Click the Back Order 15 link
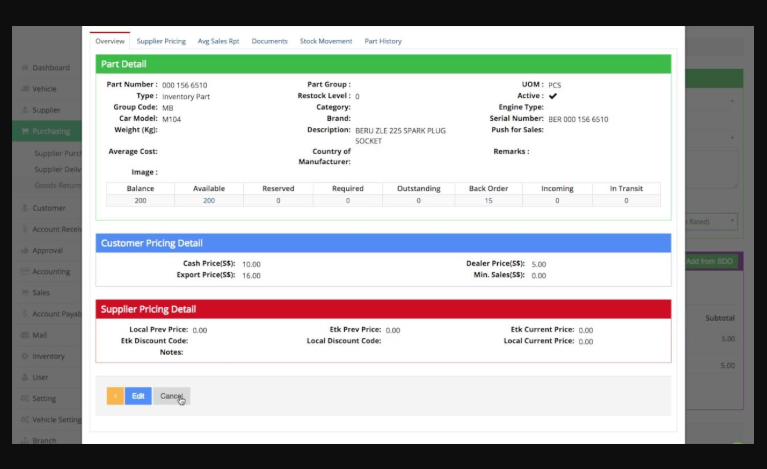 tap(488, 201)
